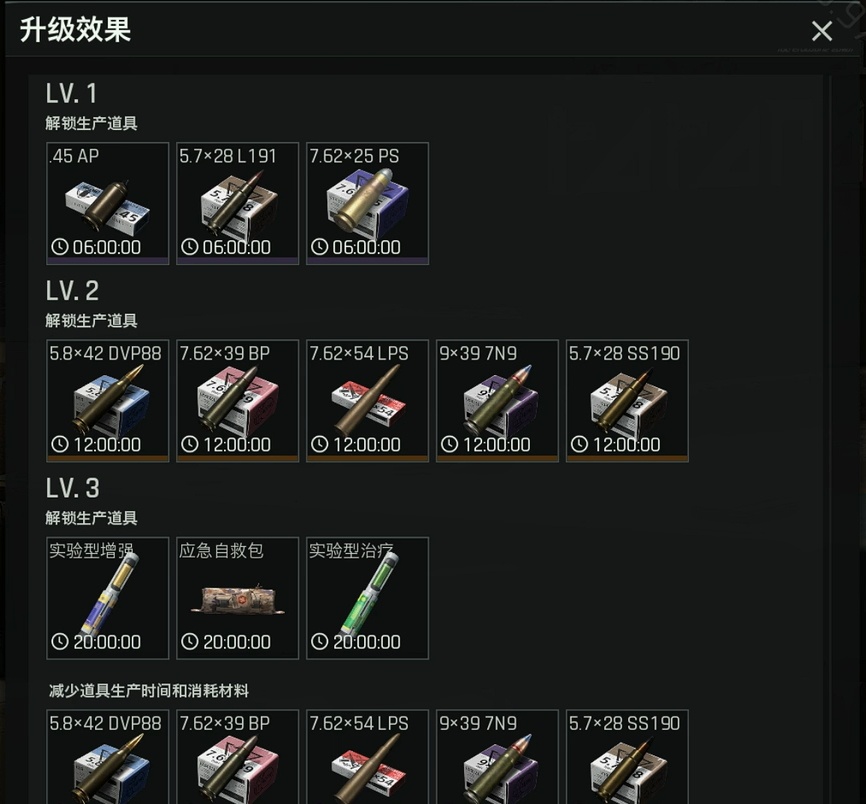This screenshot has height=804, width=866.
Task: Select LV. 2 5.7×28 SS190 ammo
Action: (x=627, y=400)
